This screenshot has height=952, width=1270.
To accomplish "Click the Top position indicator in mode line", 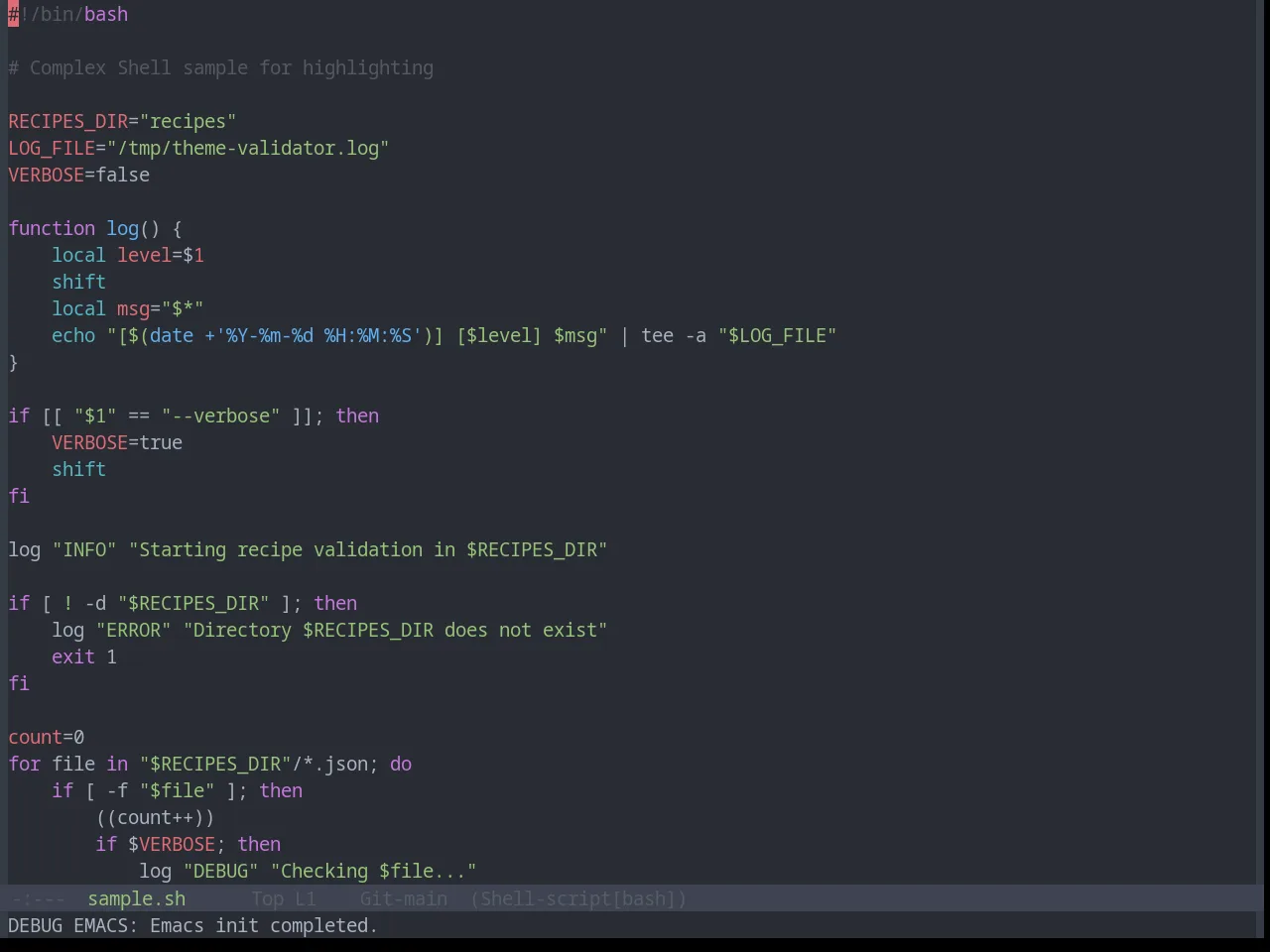I will (x=267, y=898).
